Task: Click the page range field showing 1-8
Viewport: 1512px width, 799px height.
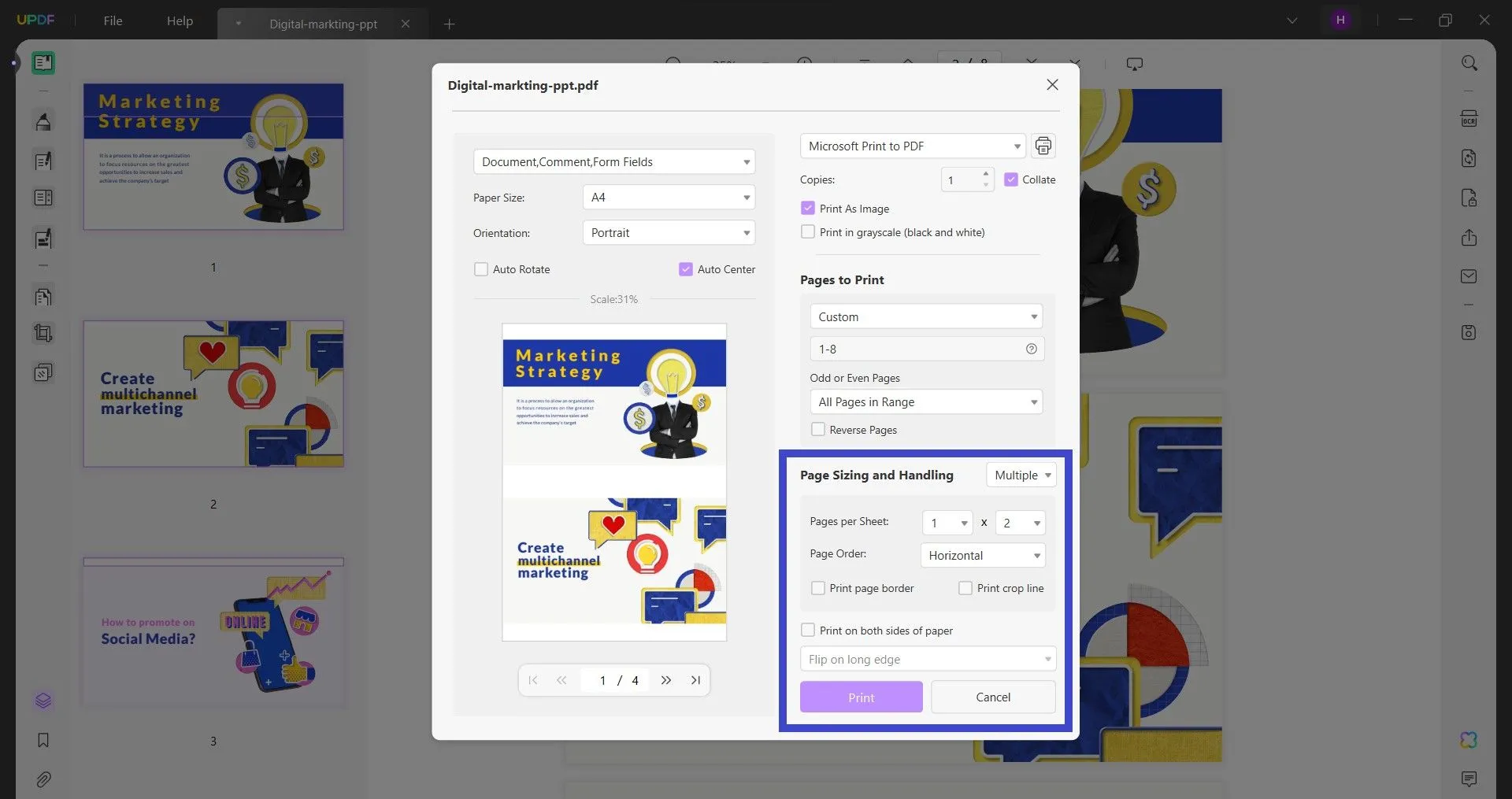Action: [x=927, y=350]
